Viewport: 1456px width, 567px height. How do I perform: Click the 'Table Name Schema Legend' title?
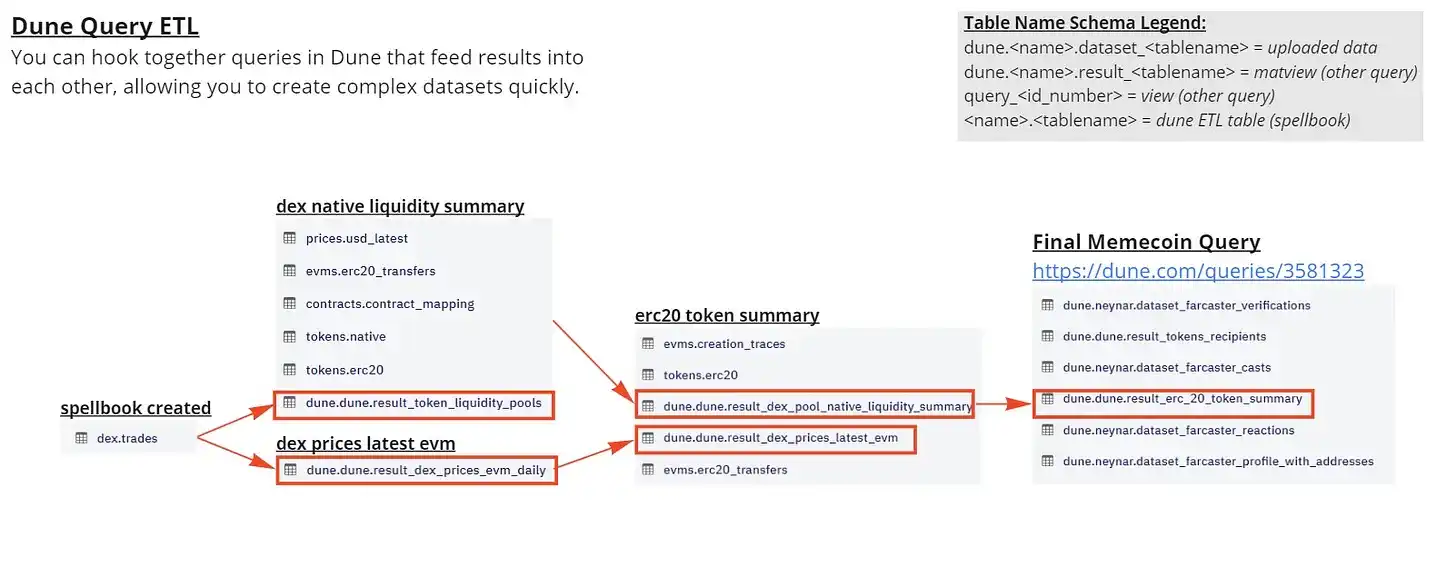1085,24
